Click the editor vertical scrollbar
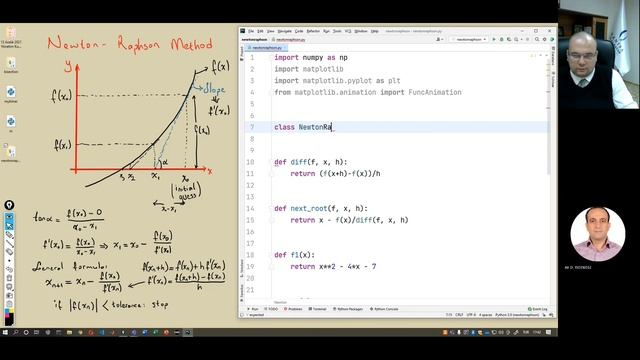Viewport: 640px width, 360px height. (549, 118)
